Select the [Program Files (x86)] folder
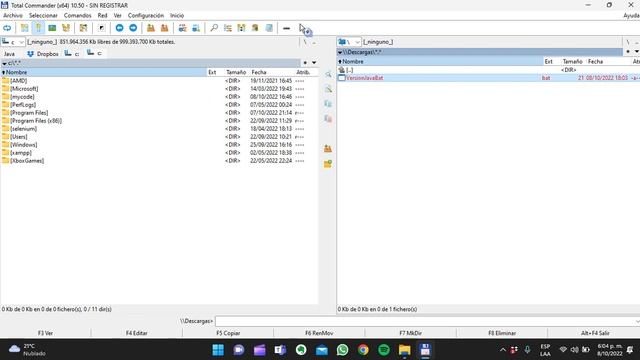 159,121
